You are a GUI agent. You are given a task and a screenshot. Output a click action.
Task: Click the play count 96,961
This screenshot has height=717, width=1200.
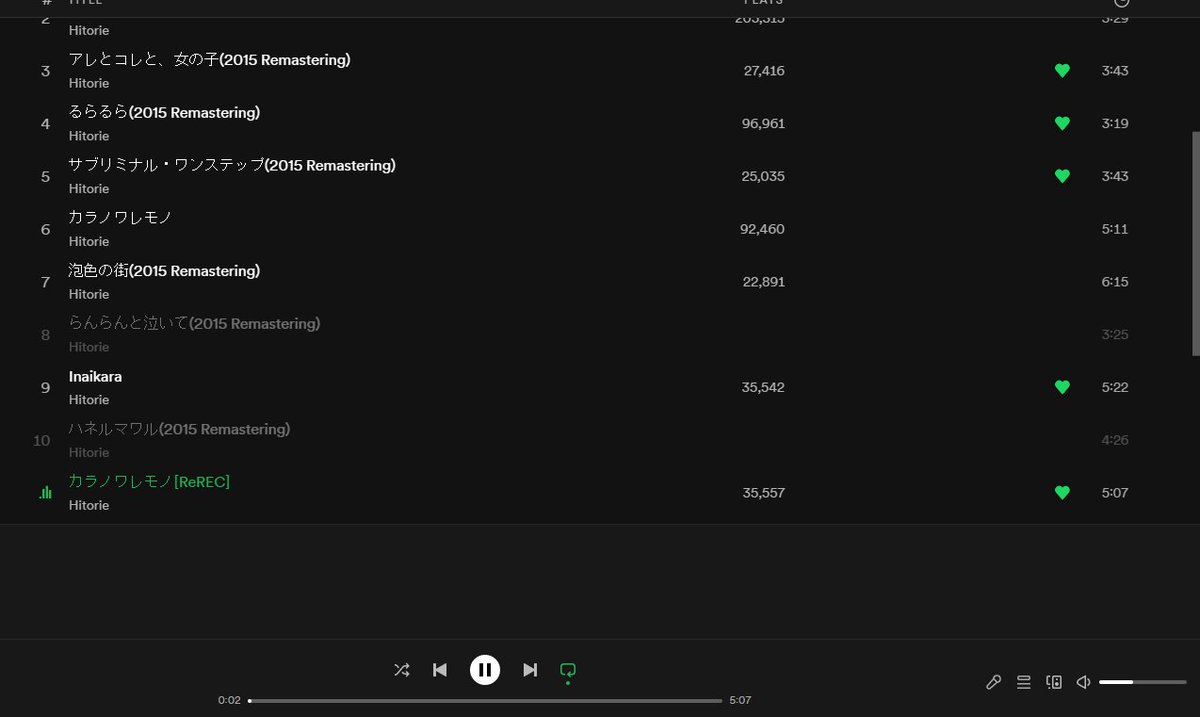(x=764, y=124)
